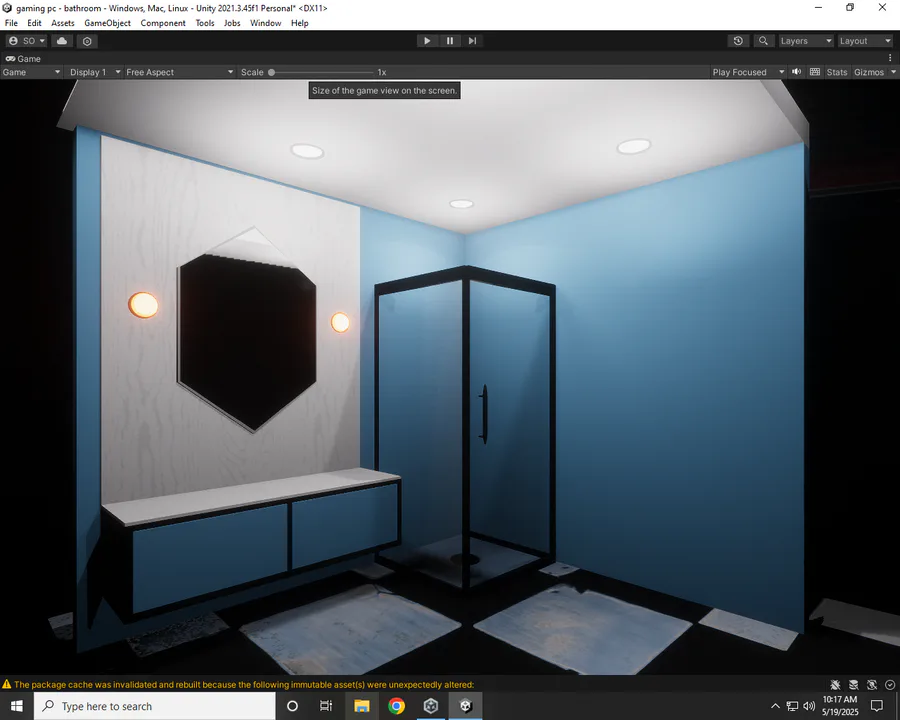Click the auto-generate lighting status icon
900x720 pixels.
[872, 684]
